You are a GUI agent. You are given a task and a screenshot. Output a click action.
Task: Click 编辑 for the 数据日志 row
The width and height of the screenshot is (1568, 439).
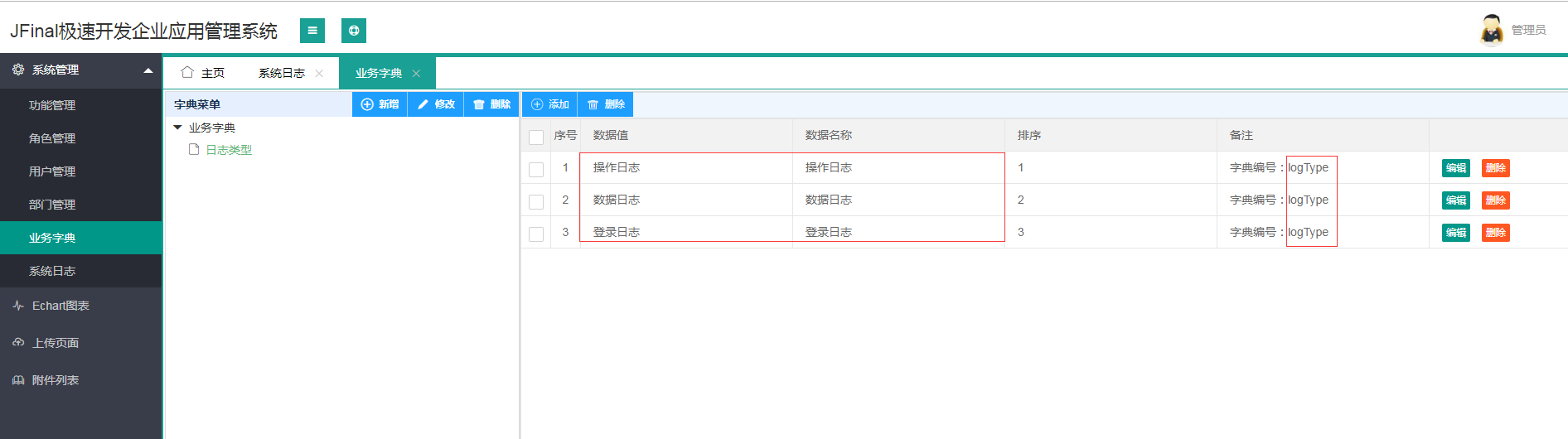pyautogui.click(x=1455, y=200)
